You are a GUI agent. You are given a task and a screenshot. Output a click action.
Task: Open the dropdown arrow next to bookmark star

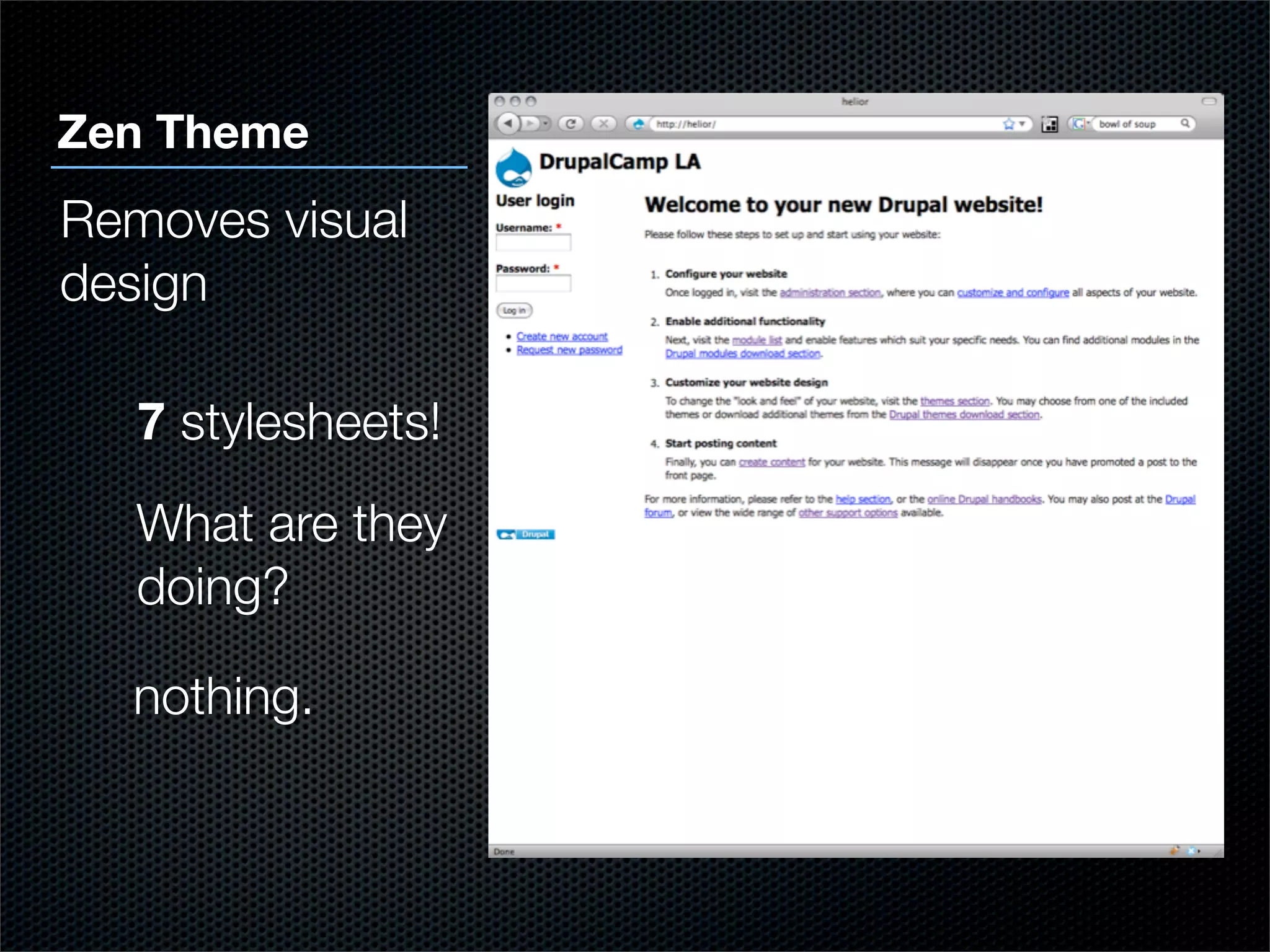coord(1022,124)
